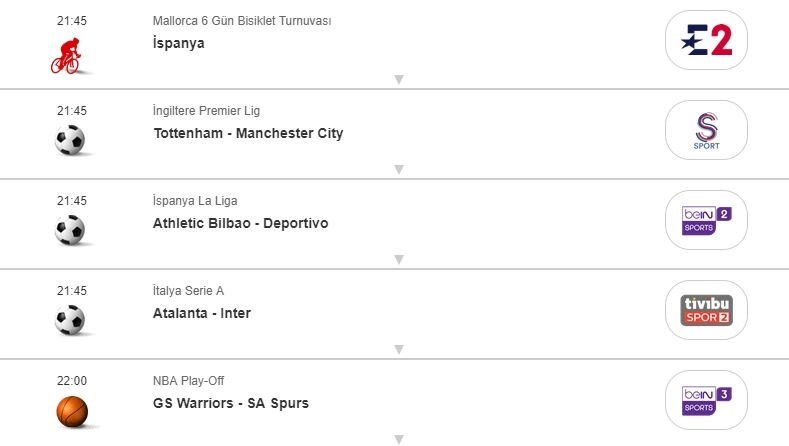Select the Atalanta - Inter fixture title
The image size is (789, 446).
pyautogui.click(x=202, y=313)
